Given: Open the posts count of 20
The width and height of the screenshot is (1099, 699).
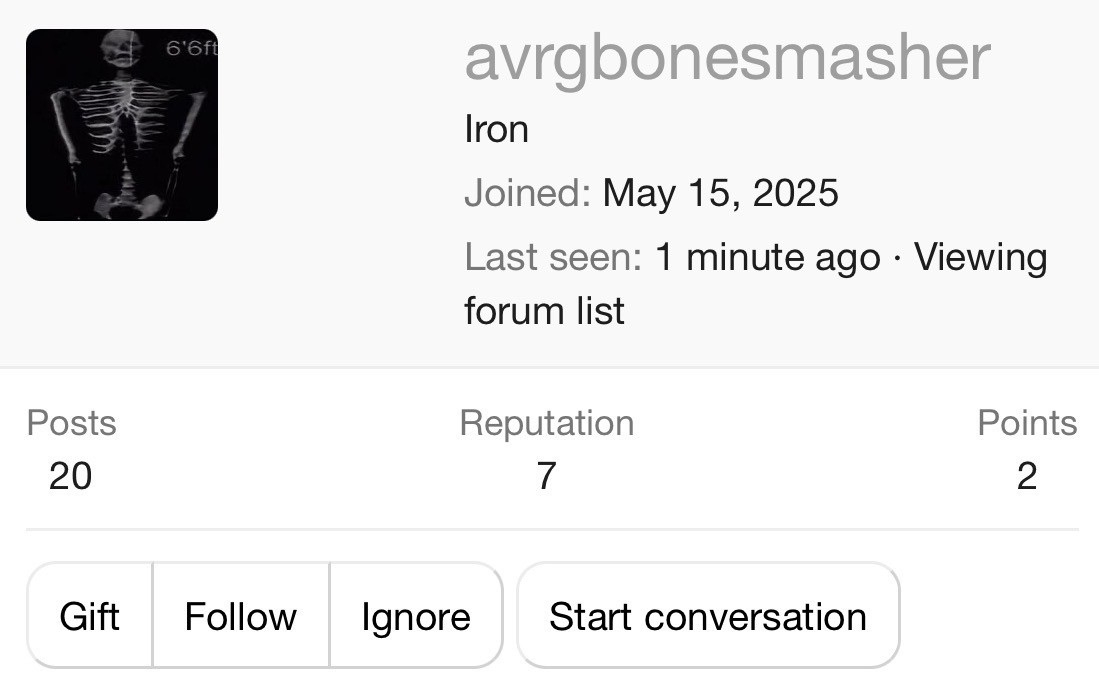Looking at the screenshot, I should tap(70, 476).
